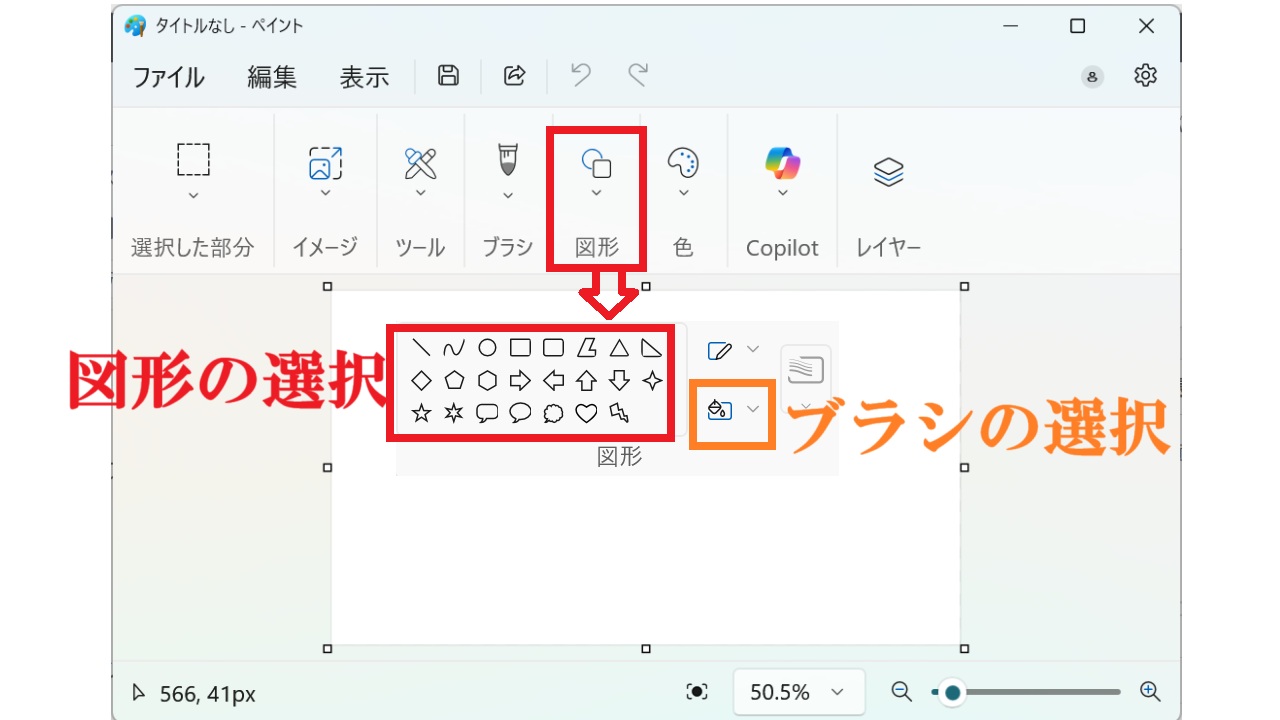Screen dimensions: 1280x720
Task: Select the curve shape
Action: point(454,348)
